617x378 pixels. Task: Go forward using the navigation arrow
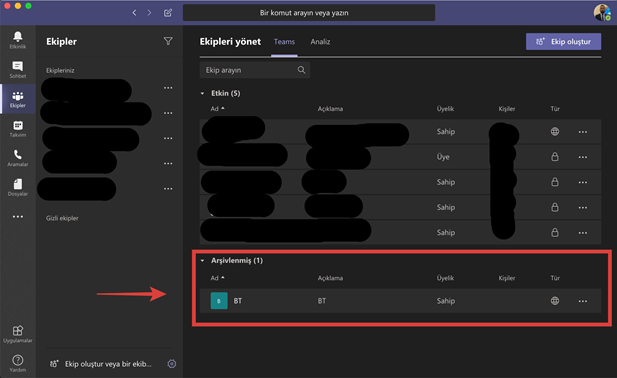150,13
